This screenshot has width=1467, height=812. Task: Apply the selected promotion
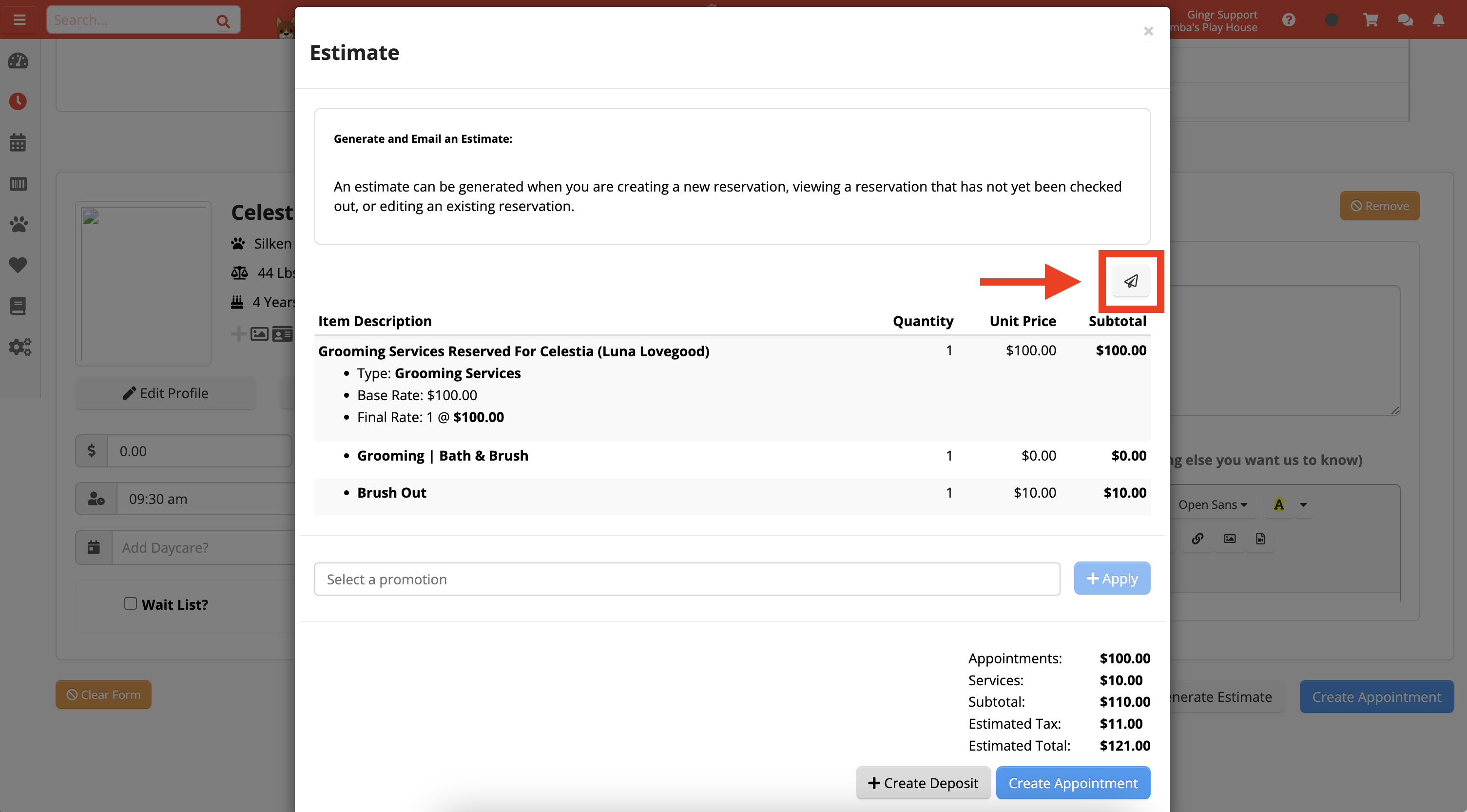1112,579
